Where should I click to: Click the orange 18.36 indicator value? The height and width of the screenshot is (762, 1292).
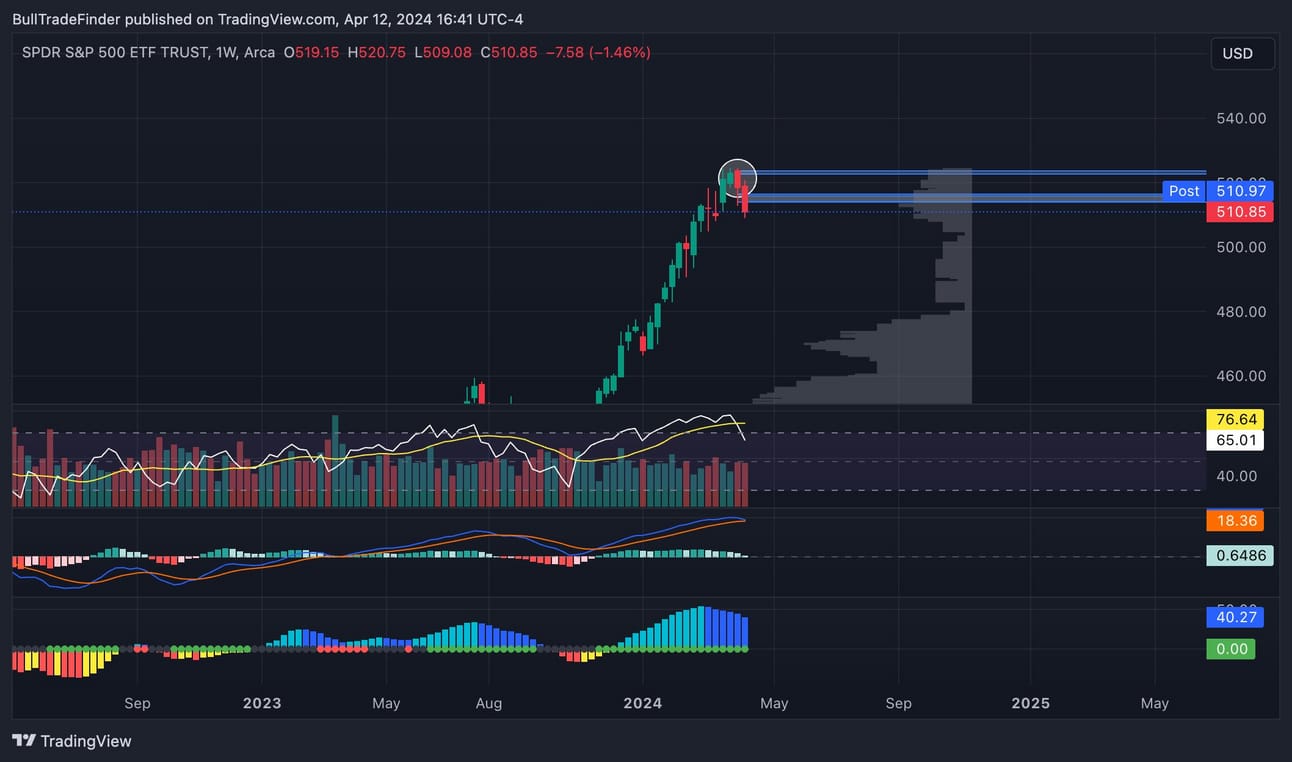[1235, 521]
